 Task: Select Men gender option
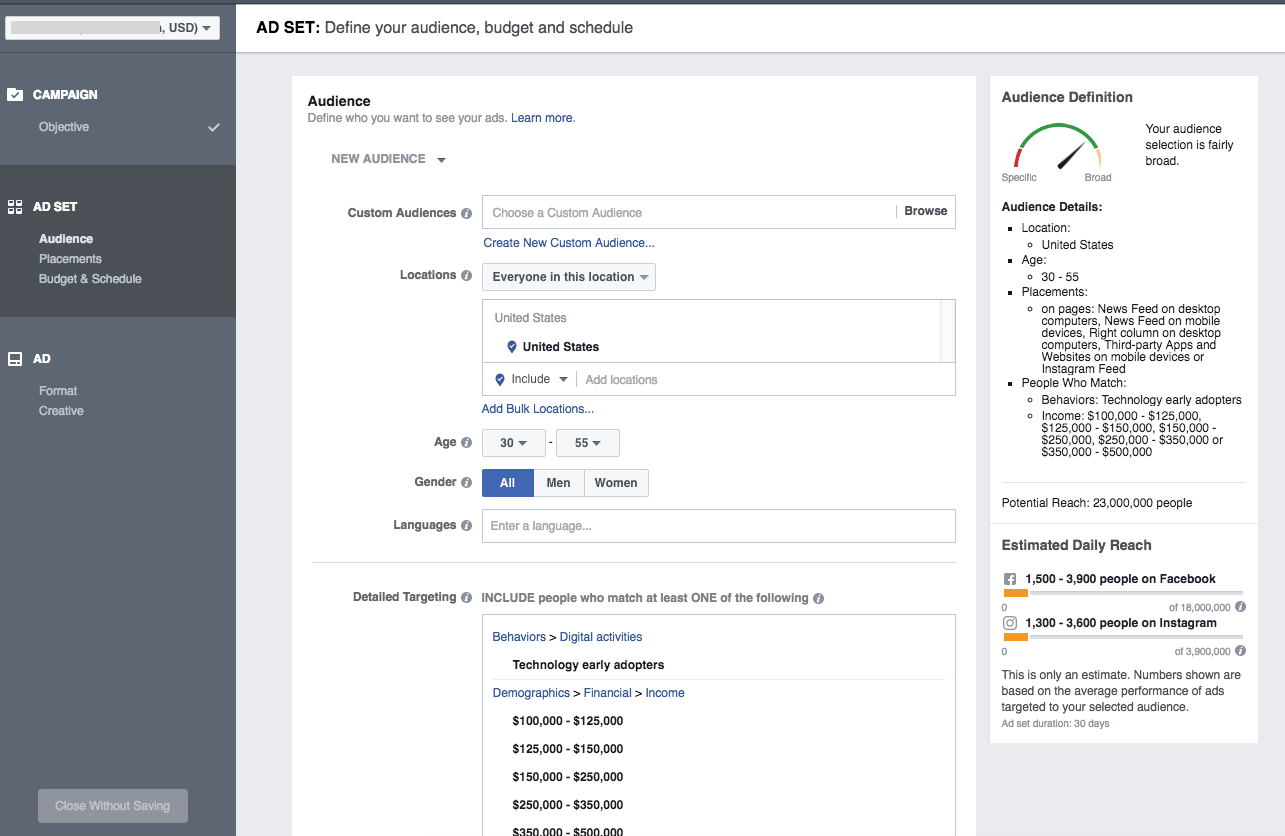tap(558, 483)
